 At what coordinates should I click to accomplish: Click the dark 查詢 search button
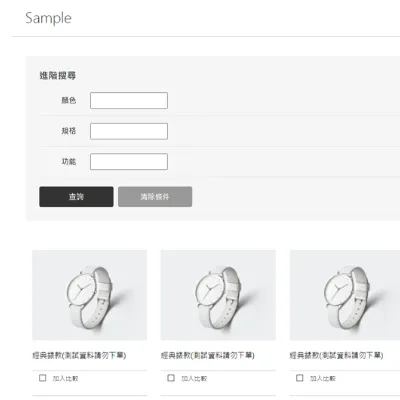(76, 197)
